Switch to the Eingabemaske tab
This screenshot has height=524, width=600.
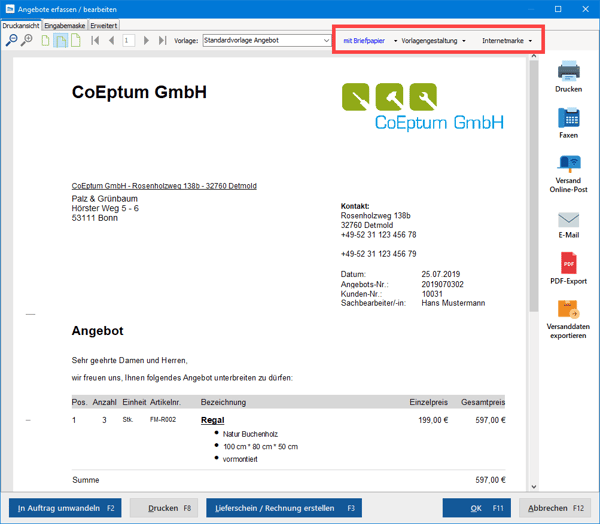click(x=65, y=25)
